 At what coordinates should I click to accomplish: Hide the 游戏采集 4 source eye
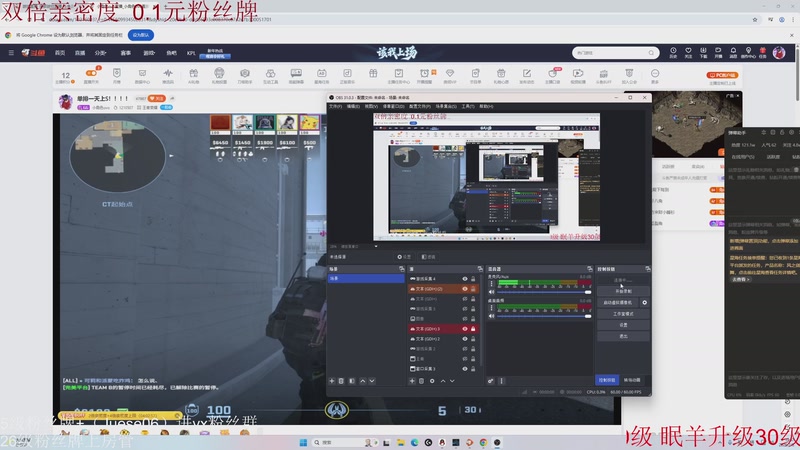465,279
